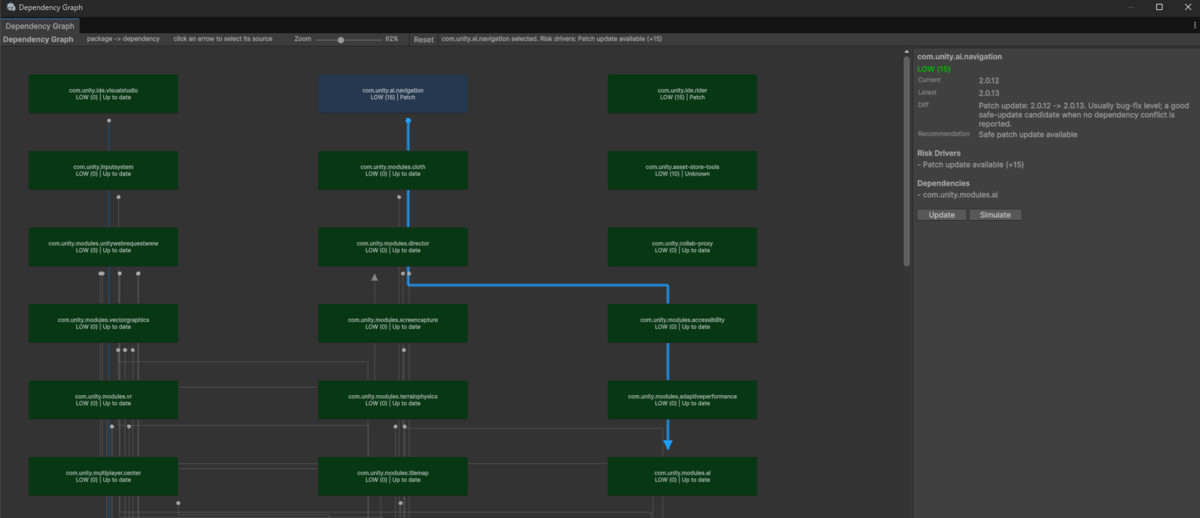
Task: Select the com.unity.modules.cloth node
Action: point(393,170)
